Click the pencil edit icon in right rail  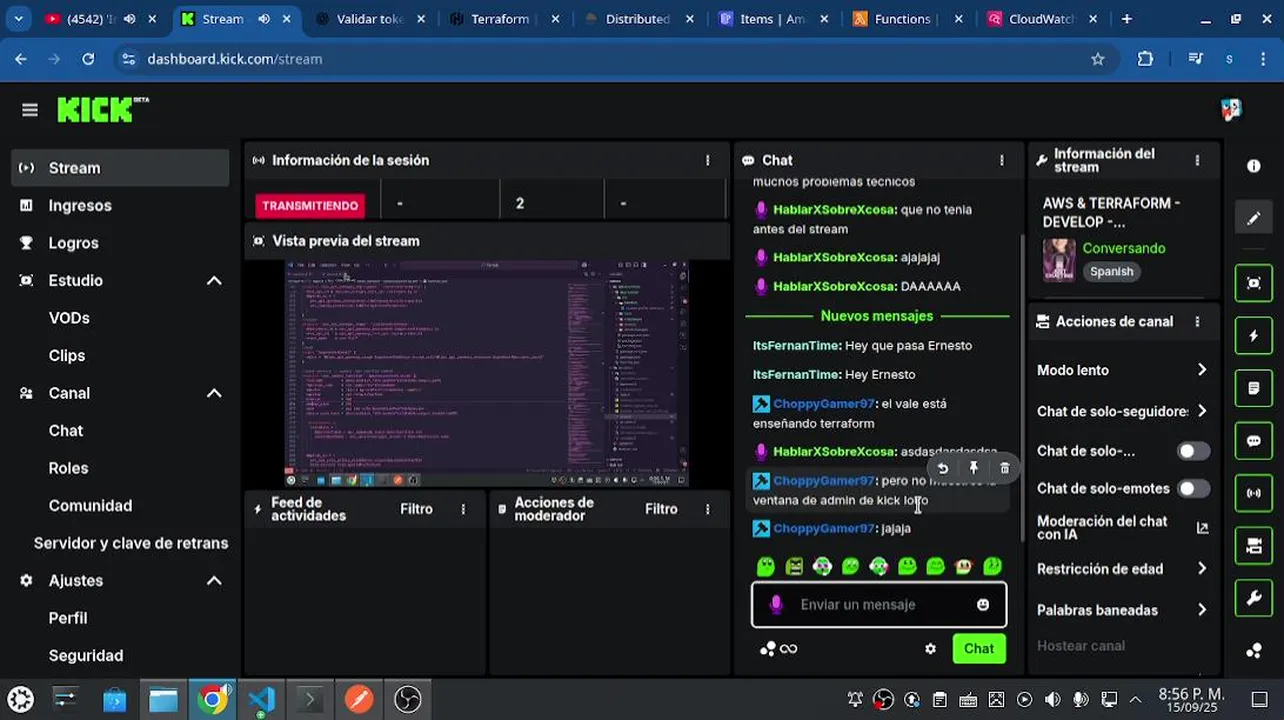(x=1254, y=218)
